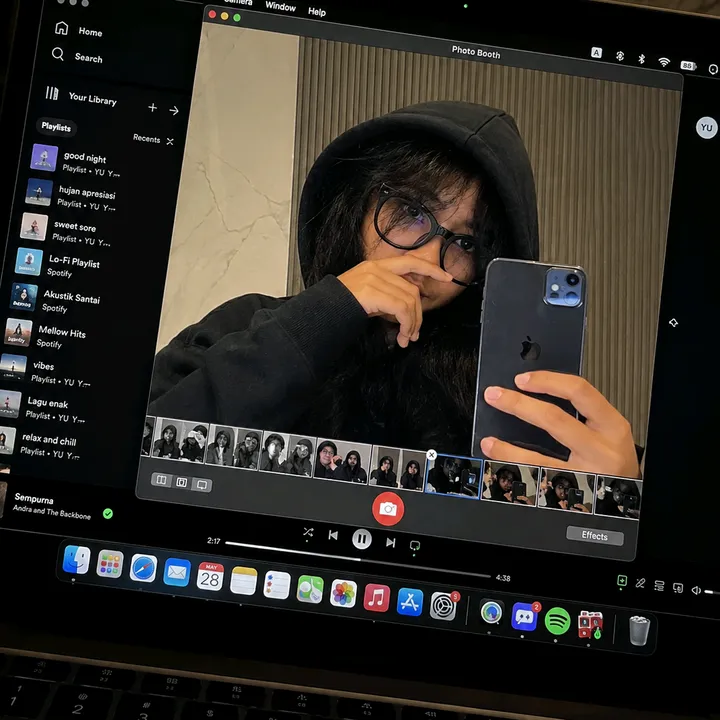This screenshot has height=720, width=720.
Task: Open the good night playlist
Action: tap(76, 161)
